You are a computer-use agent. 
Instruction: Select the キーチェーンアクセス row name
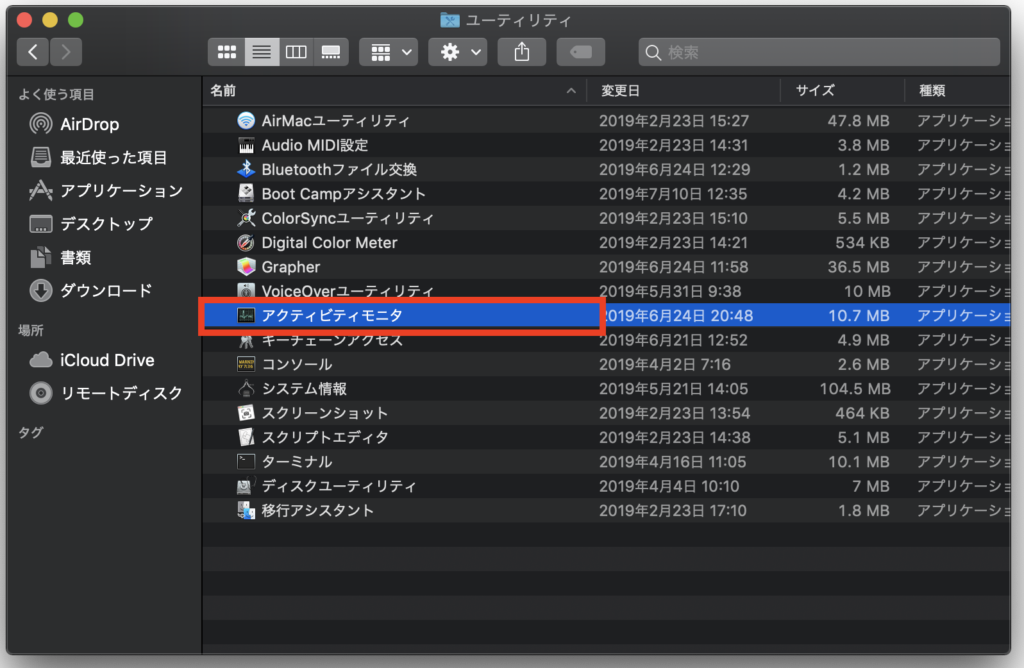332,340
